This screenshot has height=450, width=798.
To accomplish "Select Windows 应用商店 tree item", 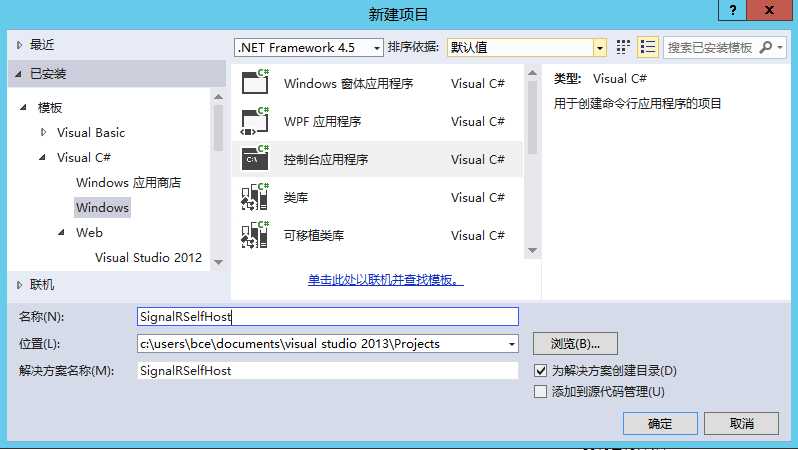I will tap(128, 182).
